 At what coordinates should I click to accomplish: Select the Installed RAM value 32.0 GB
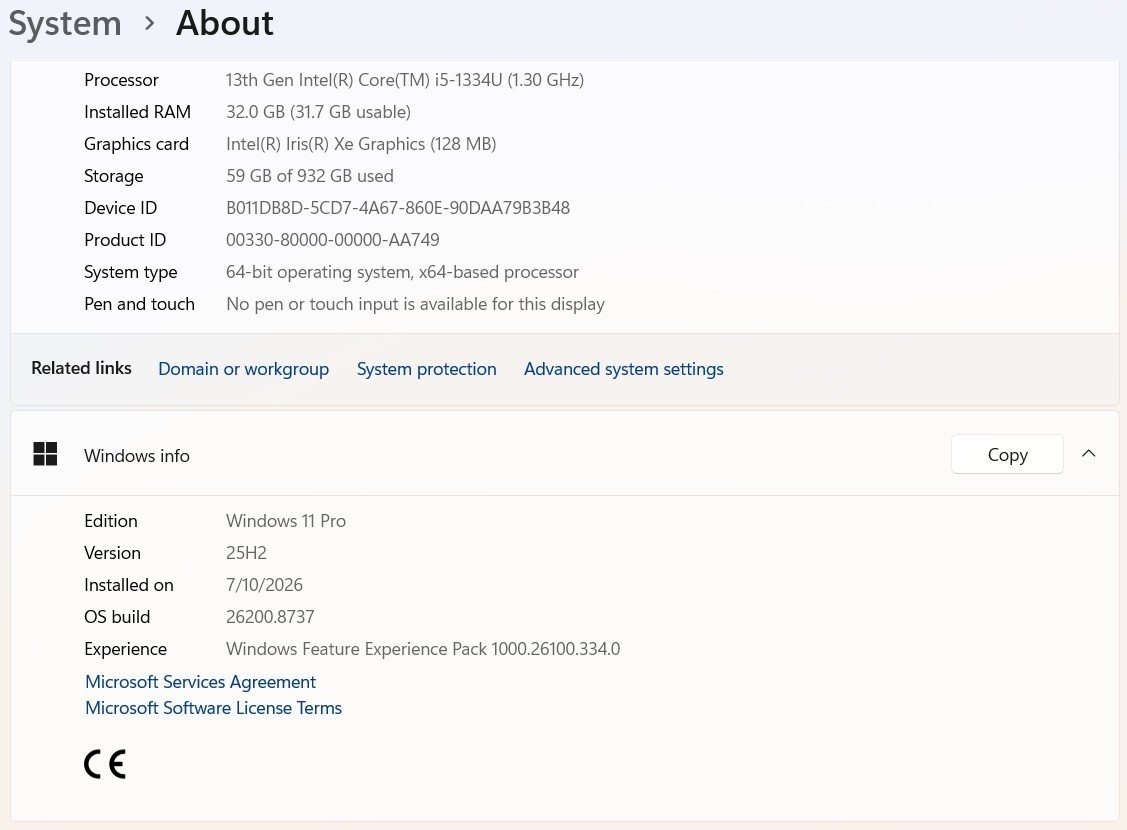click(318, 112)
